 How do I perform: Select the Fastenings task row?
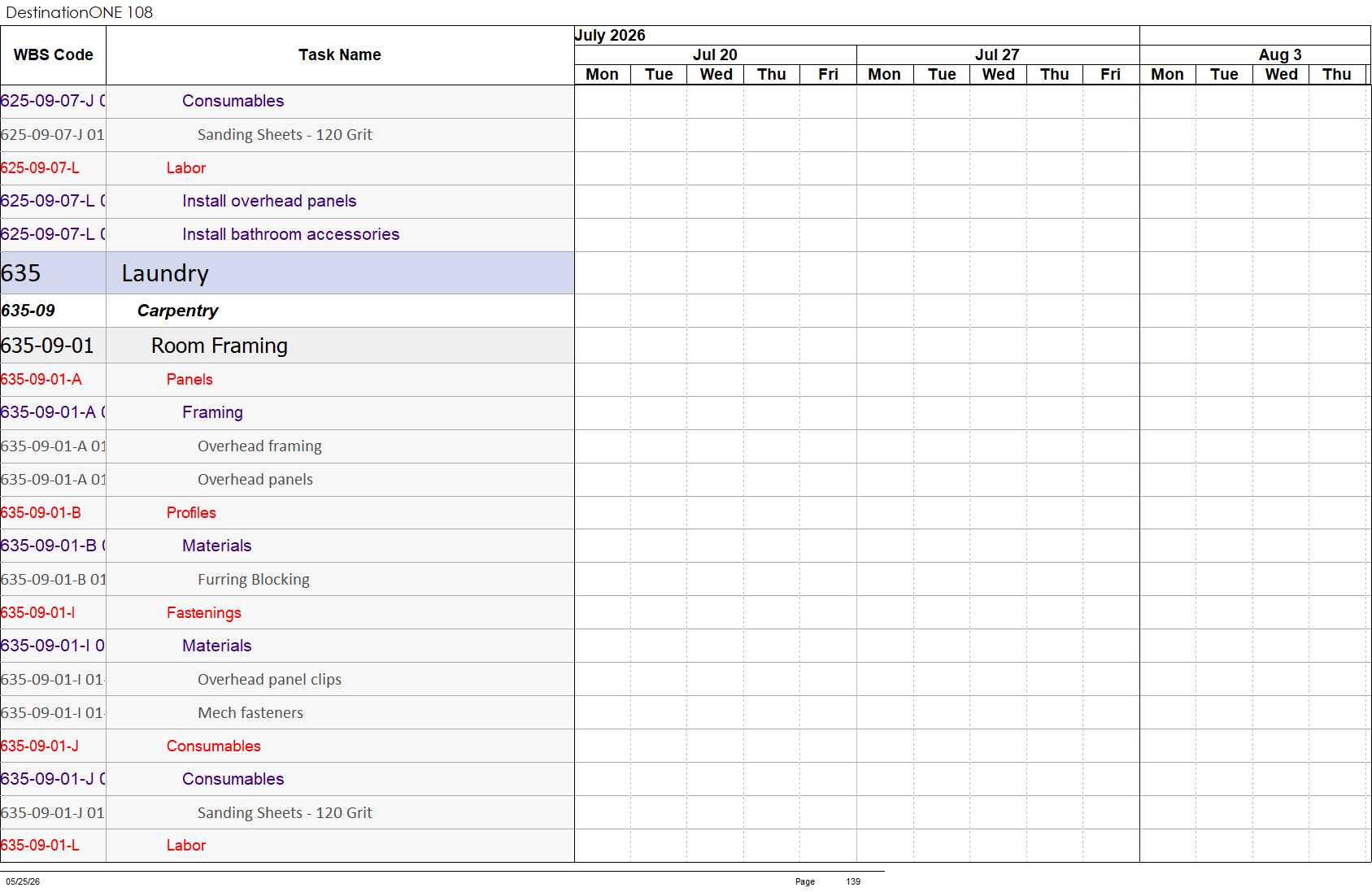pos(287,613)
